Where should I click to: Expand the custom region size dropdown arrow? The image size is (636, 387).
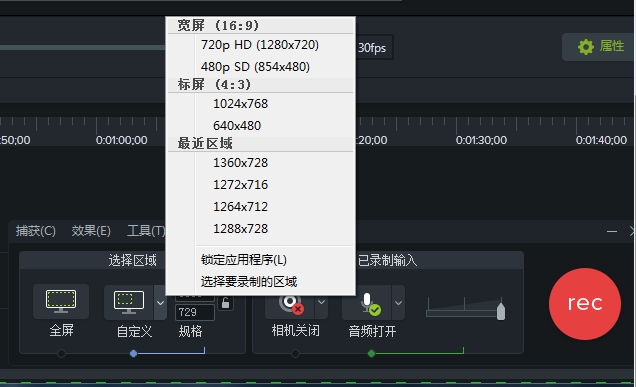pyautogui.click(x=160, y=303)
